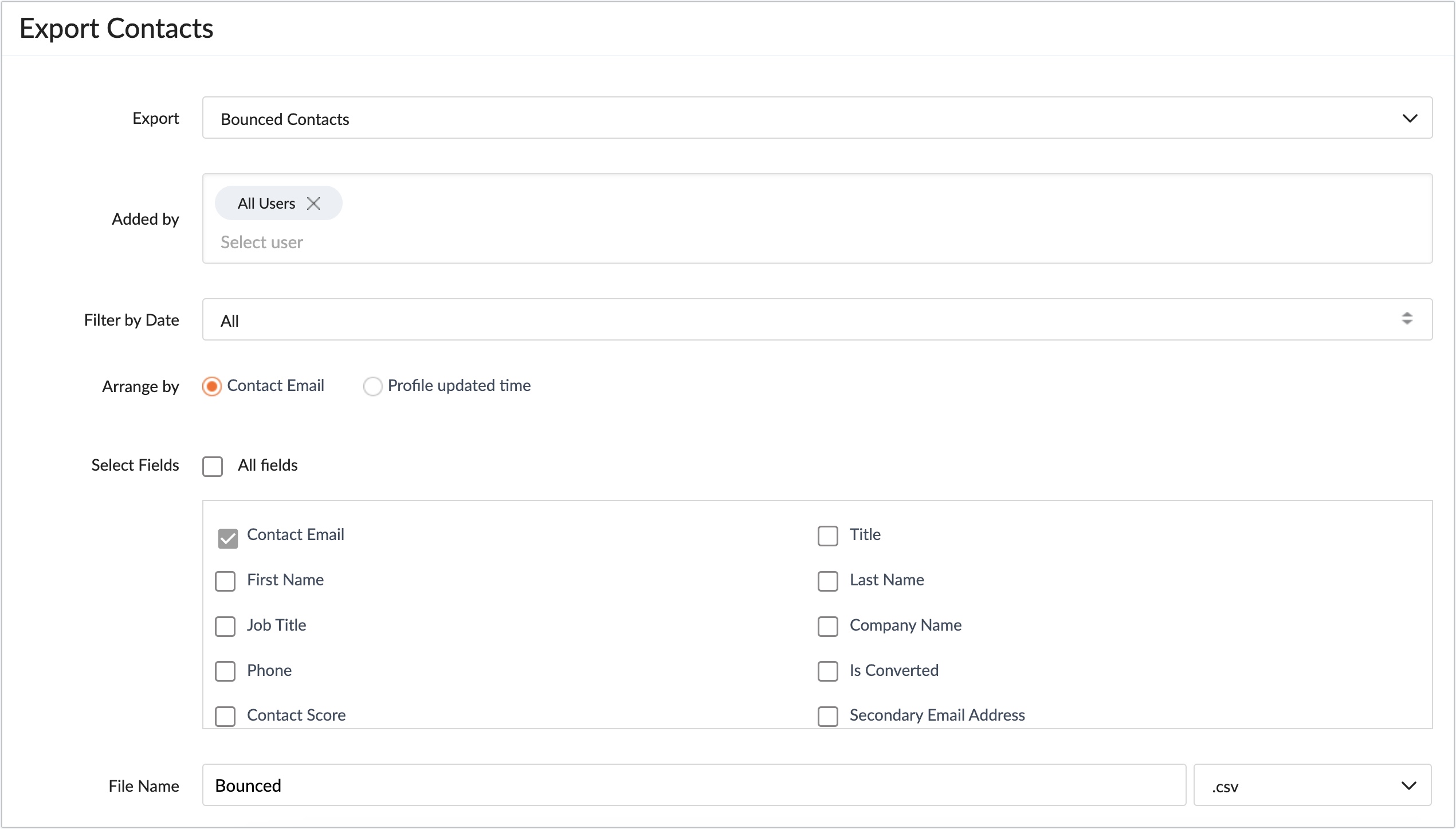Toggle the Is Converted checkbox

(827, 670)
